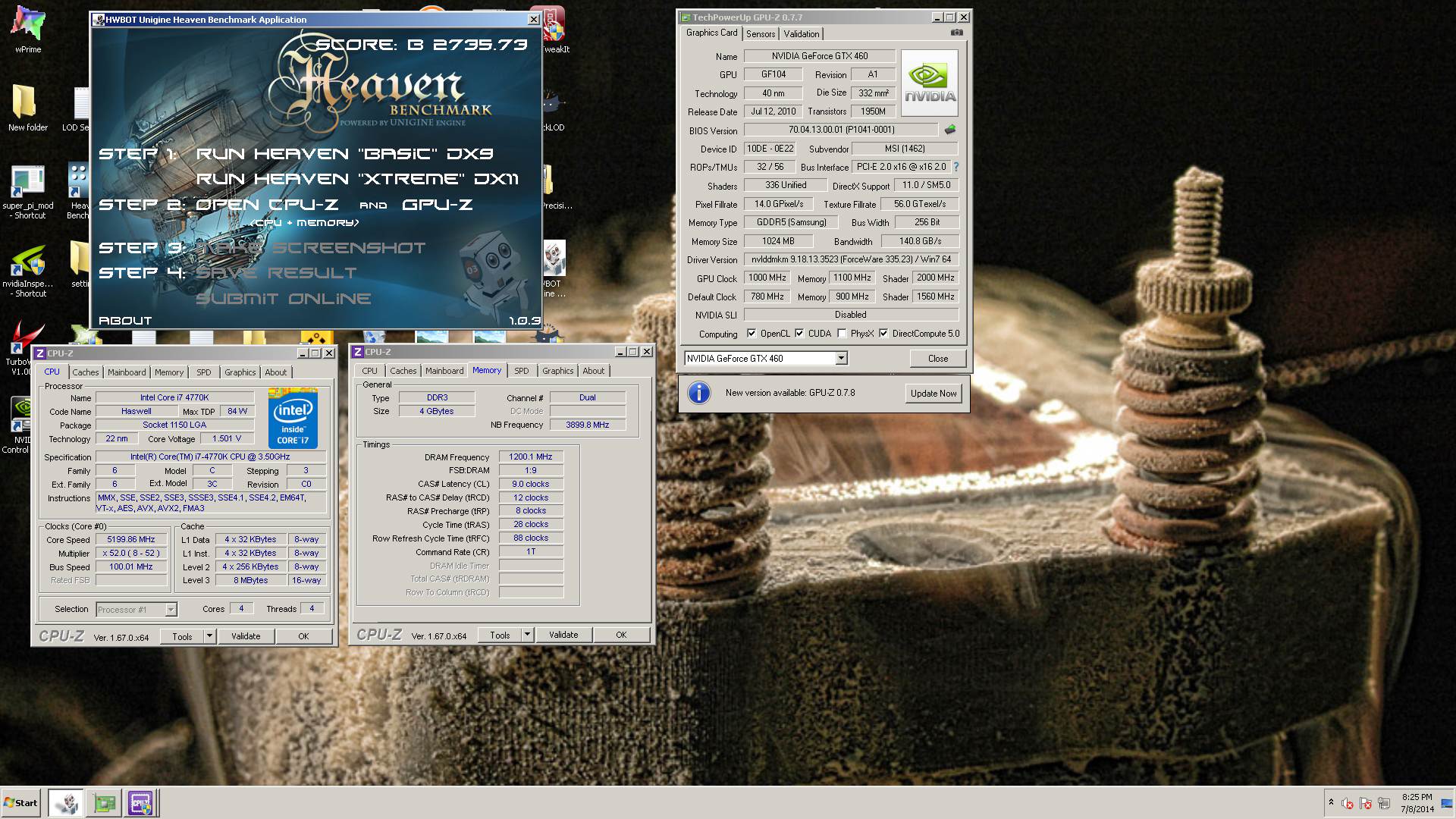1456x819 pixels.
Task: Click the save BIOS icon in GPU-Z
Action: (x=949, y=130)
